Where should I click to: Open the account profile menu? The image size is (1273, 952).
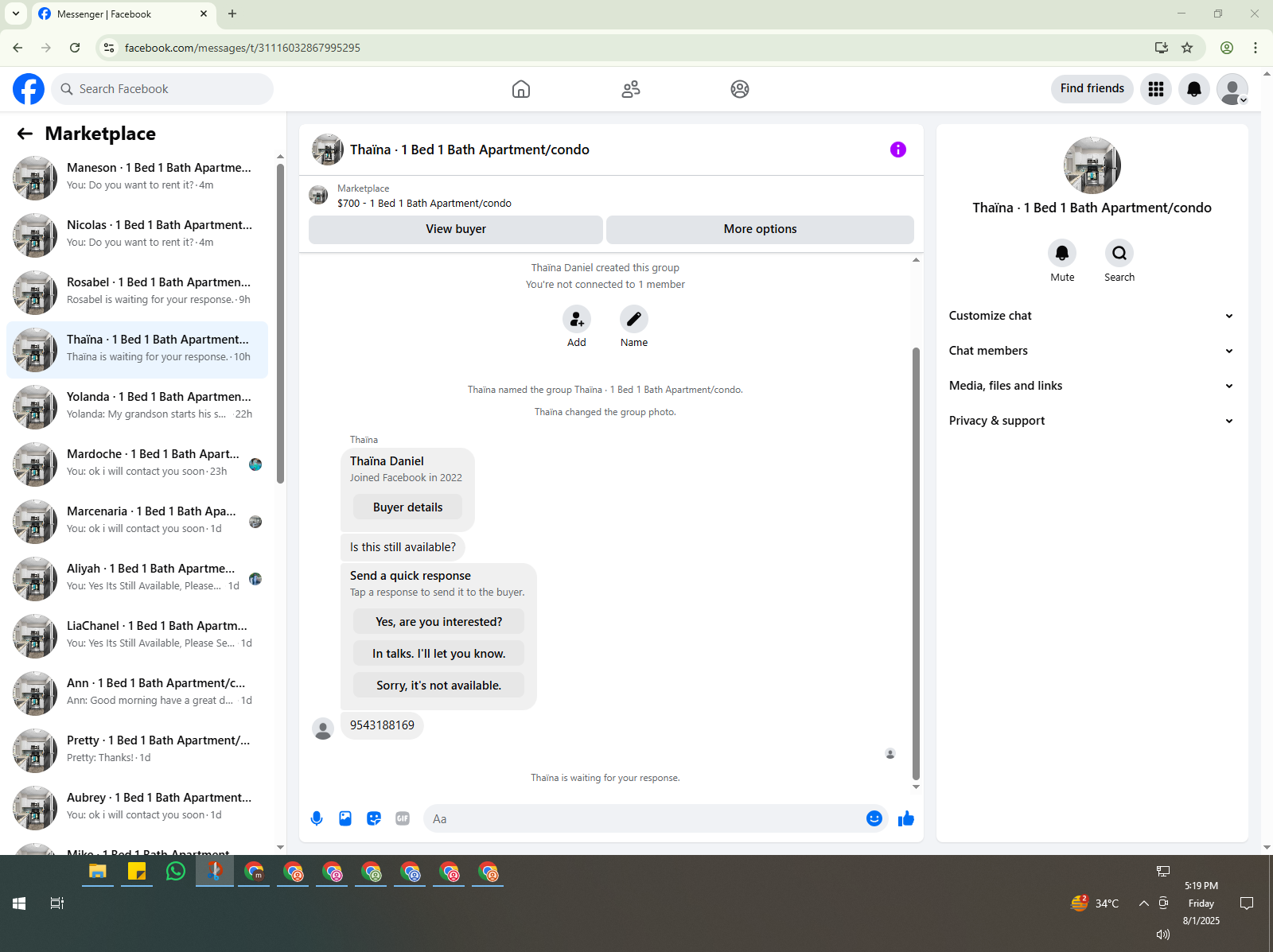(x=1232, y=89)
